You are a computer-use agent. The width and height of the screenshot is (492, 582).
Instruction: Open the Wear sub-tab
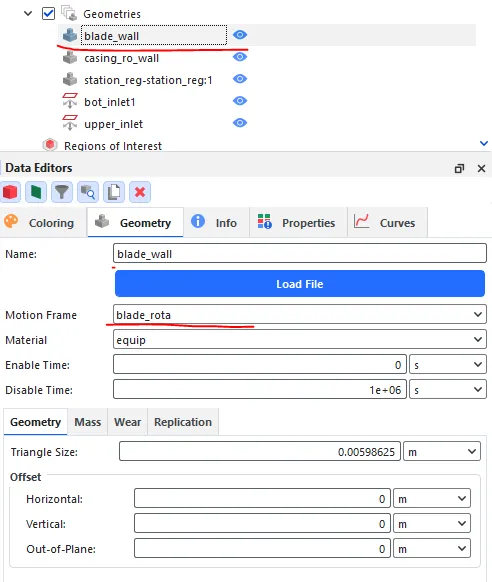pyautogui.click(x=128, y=422)
